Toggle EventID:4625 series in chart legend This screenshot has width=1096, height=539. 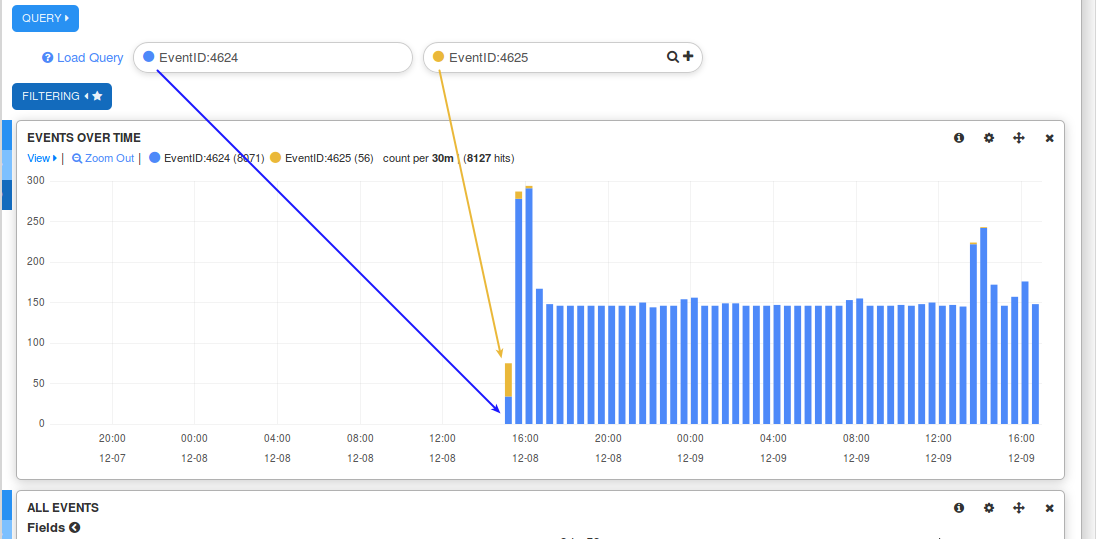click(320, 158)
